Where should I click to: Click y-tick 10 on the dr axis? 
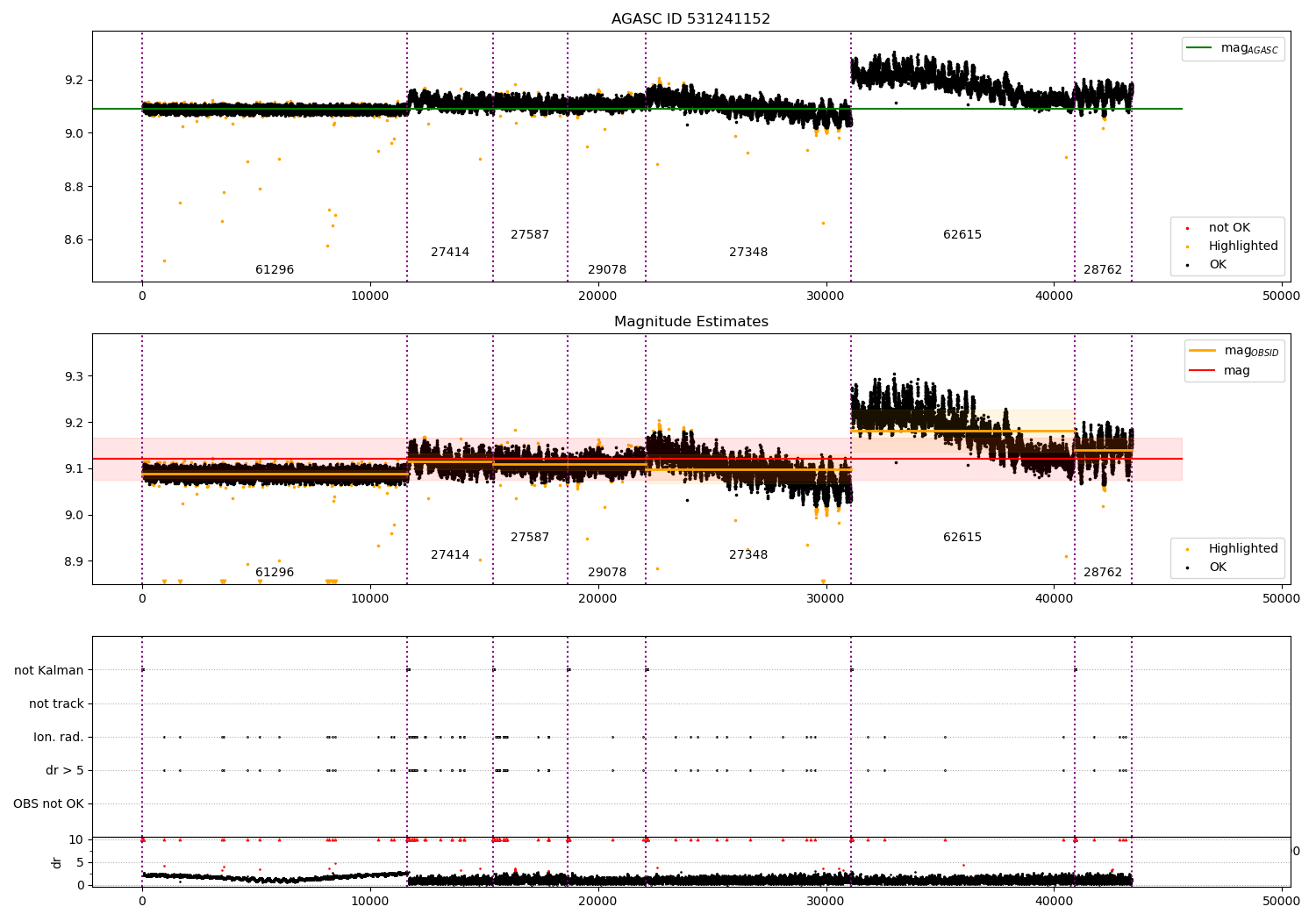[75, 839]
